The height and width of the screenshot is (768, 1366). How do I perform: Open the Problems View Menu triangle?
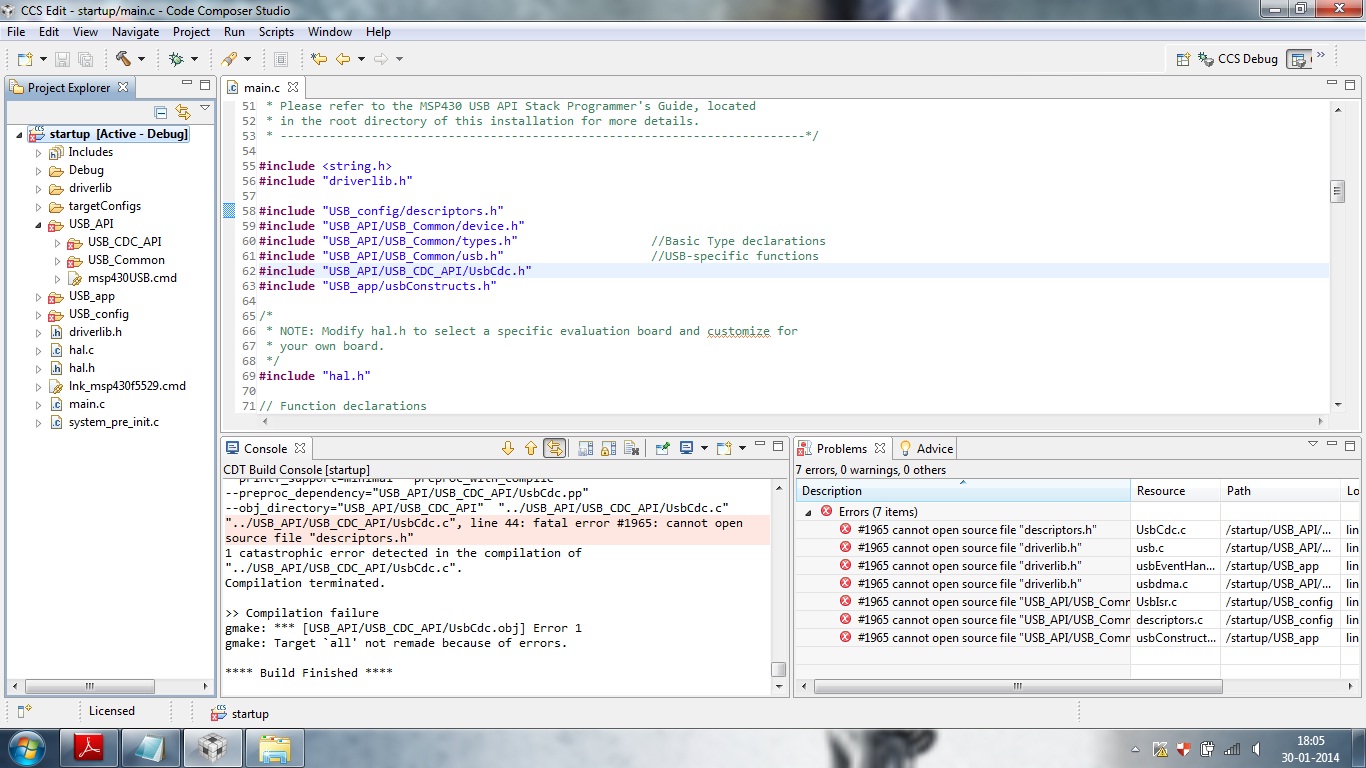click(x=1313, y=444)
